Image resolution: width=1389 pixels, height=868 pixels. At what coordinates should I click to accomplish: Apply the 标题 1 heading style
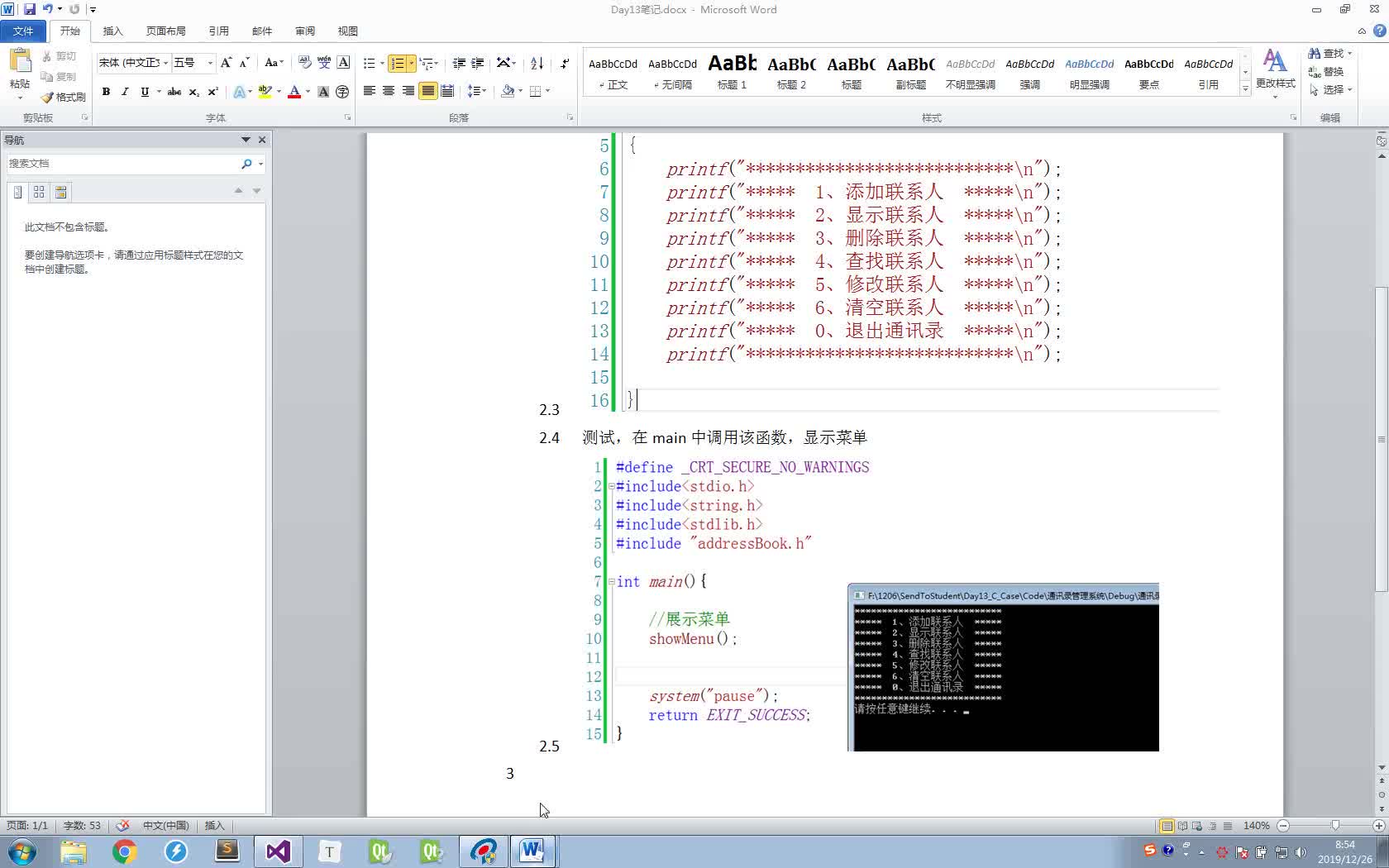pos(732,72)
